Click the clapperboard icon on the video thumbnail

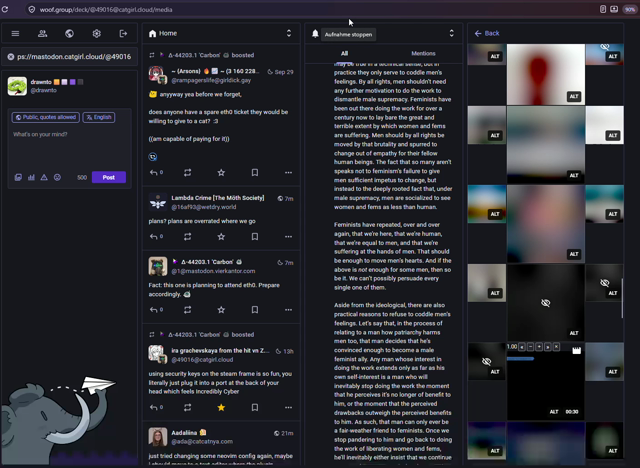point(576,350)
